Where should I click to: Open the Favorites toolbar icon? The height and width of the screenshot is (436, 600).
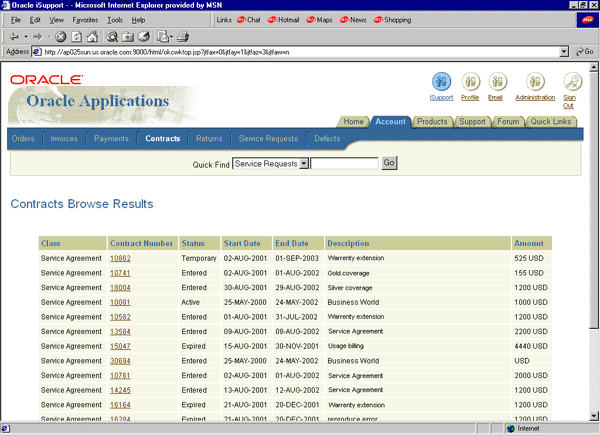tap(128, 37)
